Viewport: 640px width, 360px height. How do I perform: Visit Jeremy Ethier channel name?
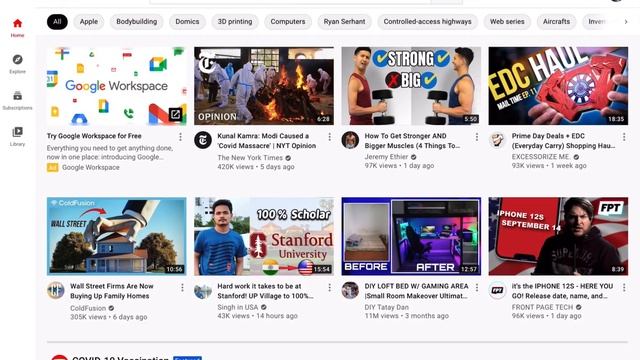coord(386,157)
